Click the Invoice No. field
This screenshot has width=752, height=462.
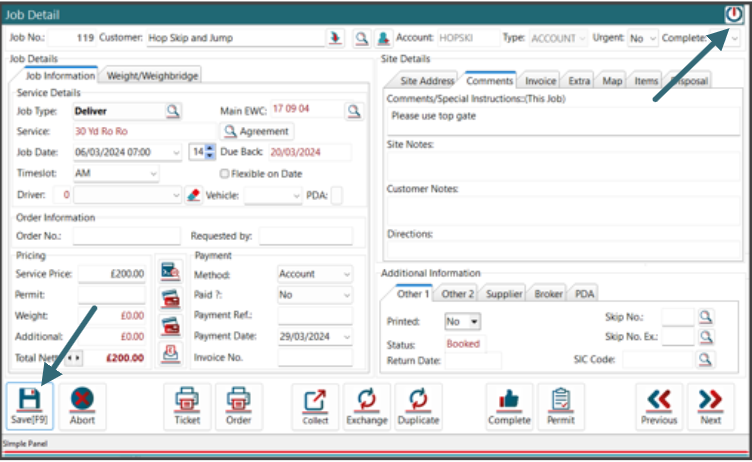[x=315, y=358]
